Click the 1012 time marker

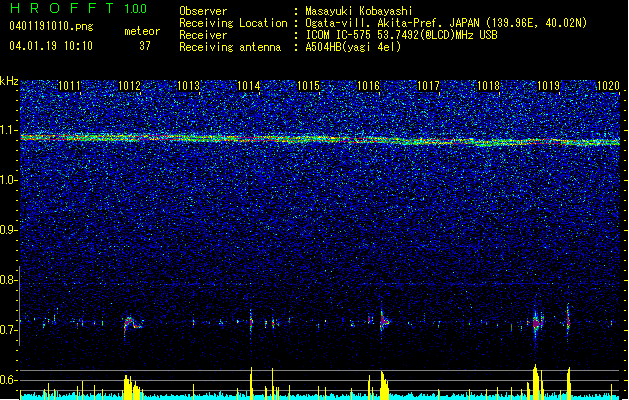click(x=130, y=86)
